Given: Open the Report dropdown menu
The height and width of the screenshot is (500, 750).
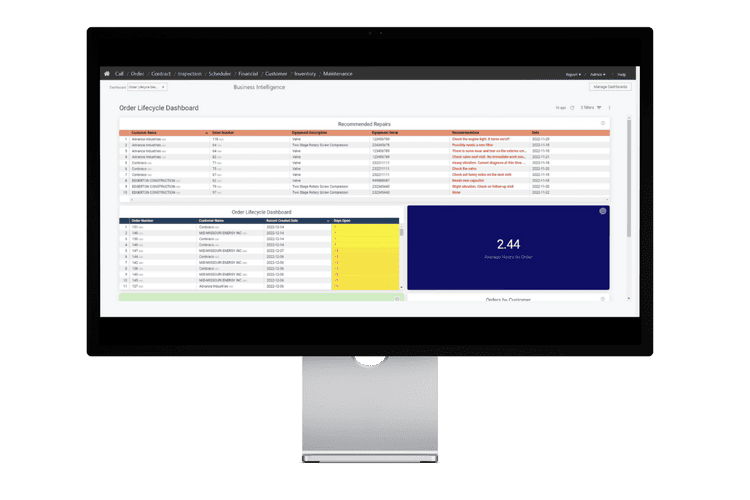Looking at the screenshot, I should 572,74.
